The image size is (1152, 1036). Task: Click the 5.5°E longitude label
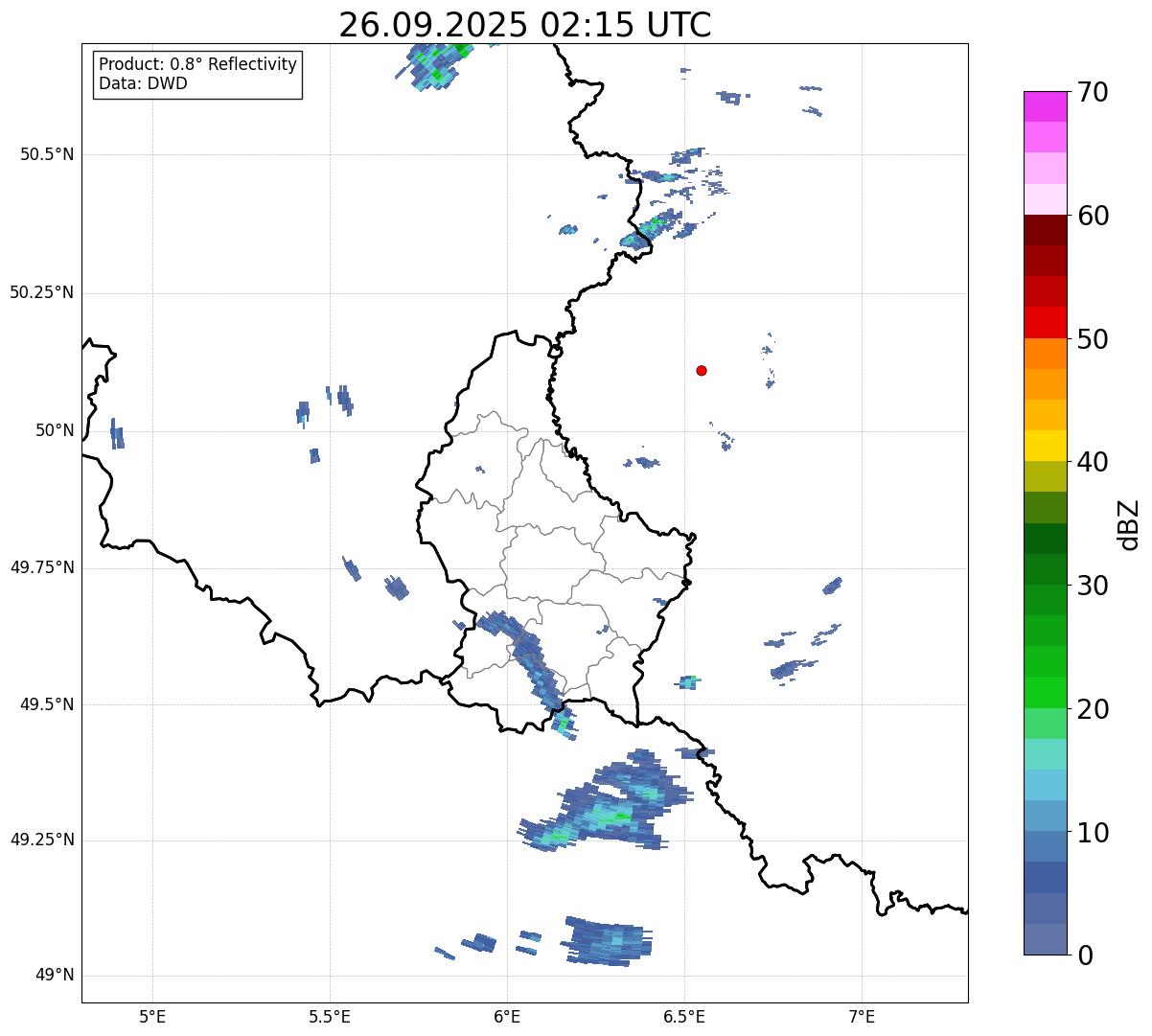[330, 1016]
